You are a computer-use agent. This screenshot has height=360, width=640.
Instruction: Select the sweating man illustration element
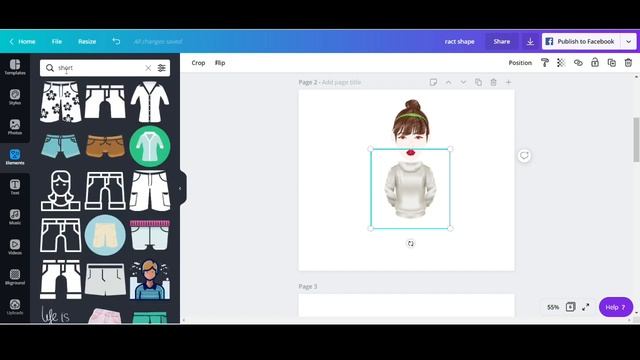[150, 280]
